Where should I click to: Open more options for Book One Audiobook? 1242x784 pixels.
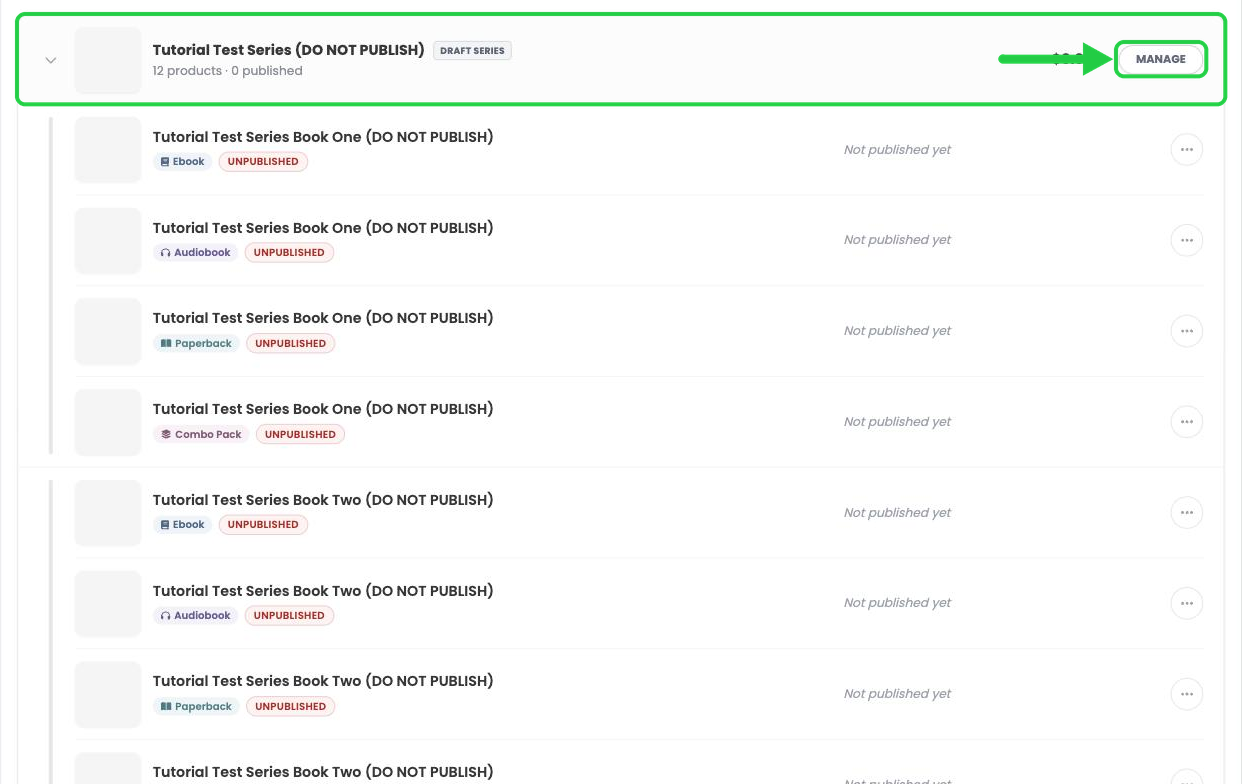[1186, 240]
